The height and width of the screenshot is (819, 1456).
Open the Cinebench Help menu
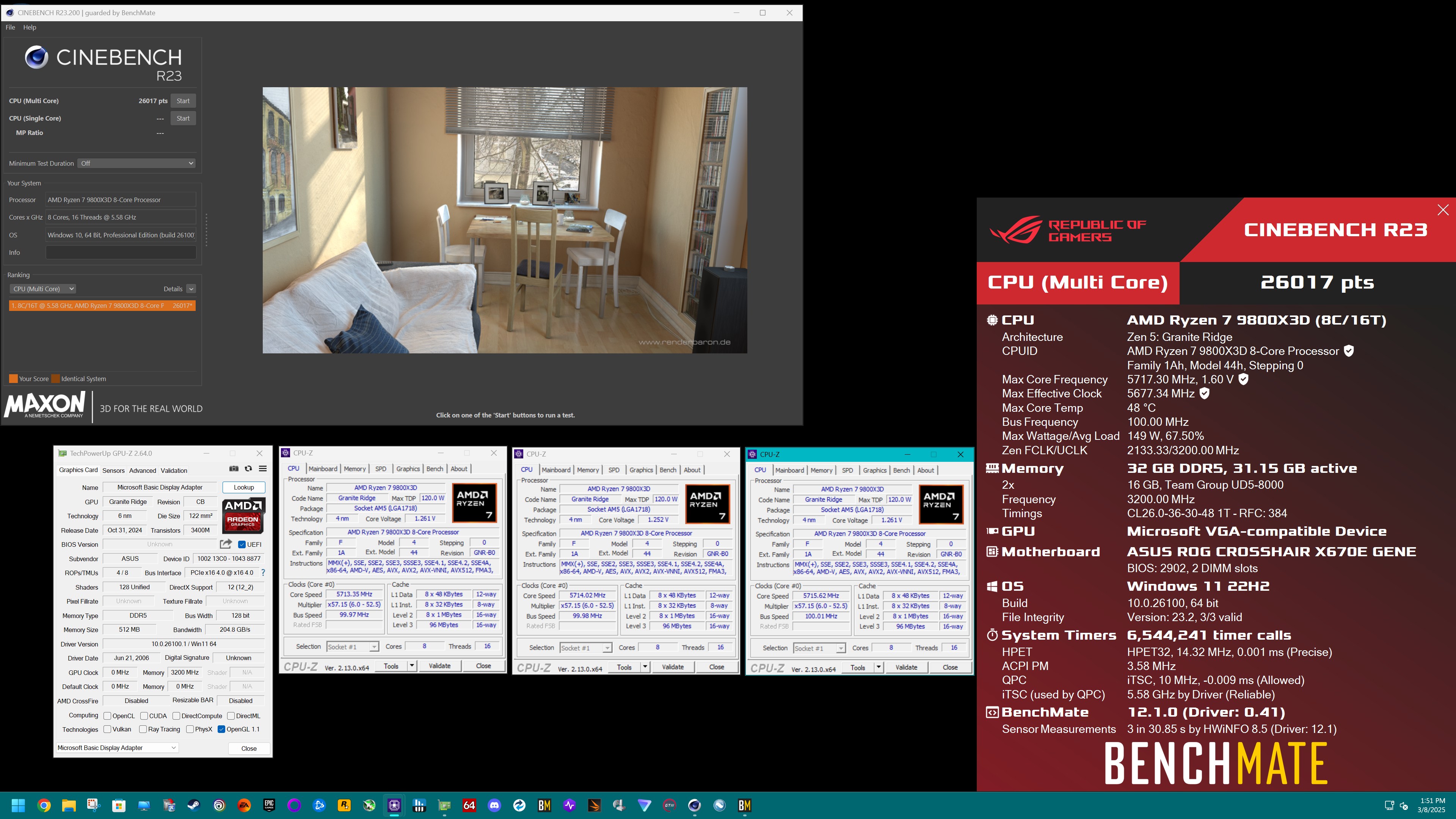click(30, 27)
